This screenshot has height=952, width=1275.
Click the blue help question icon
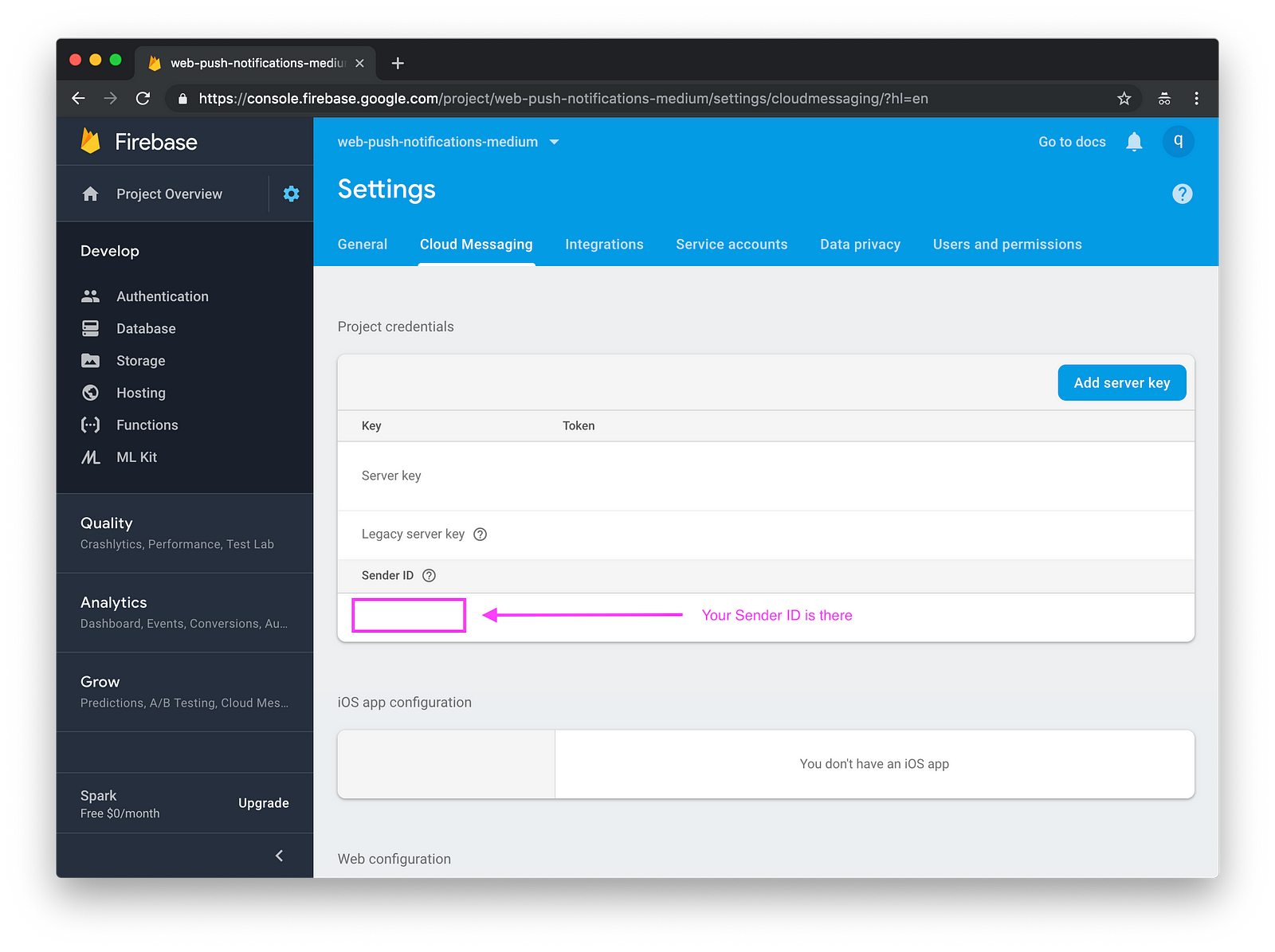click(x=1183, y=194)
